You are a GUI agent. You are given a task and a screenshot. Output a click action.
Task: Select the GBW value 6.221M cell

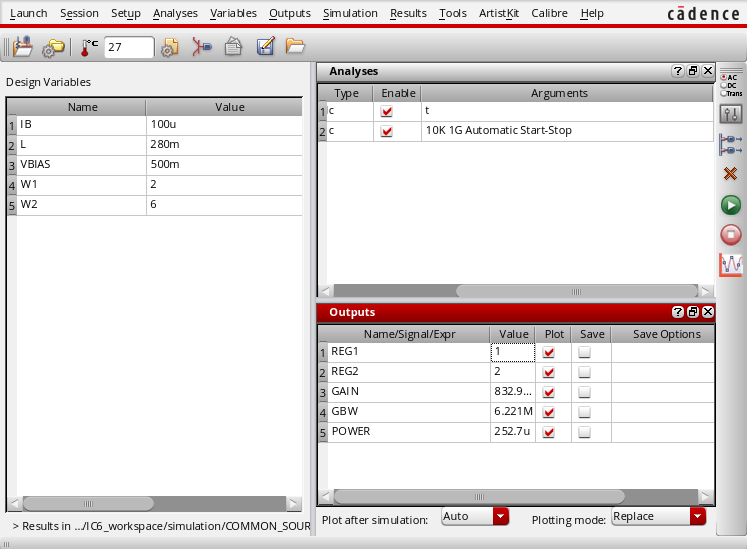[x=513, y=411]
